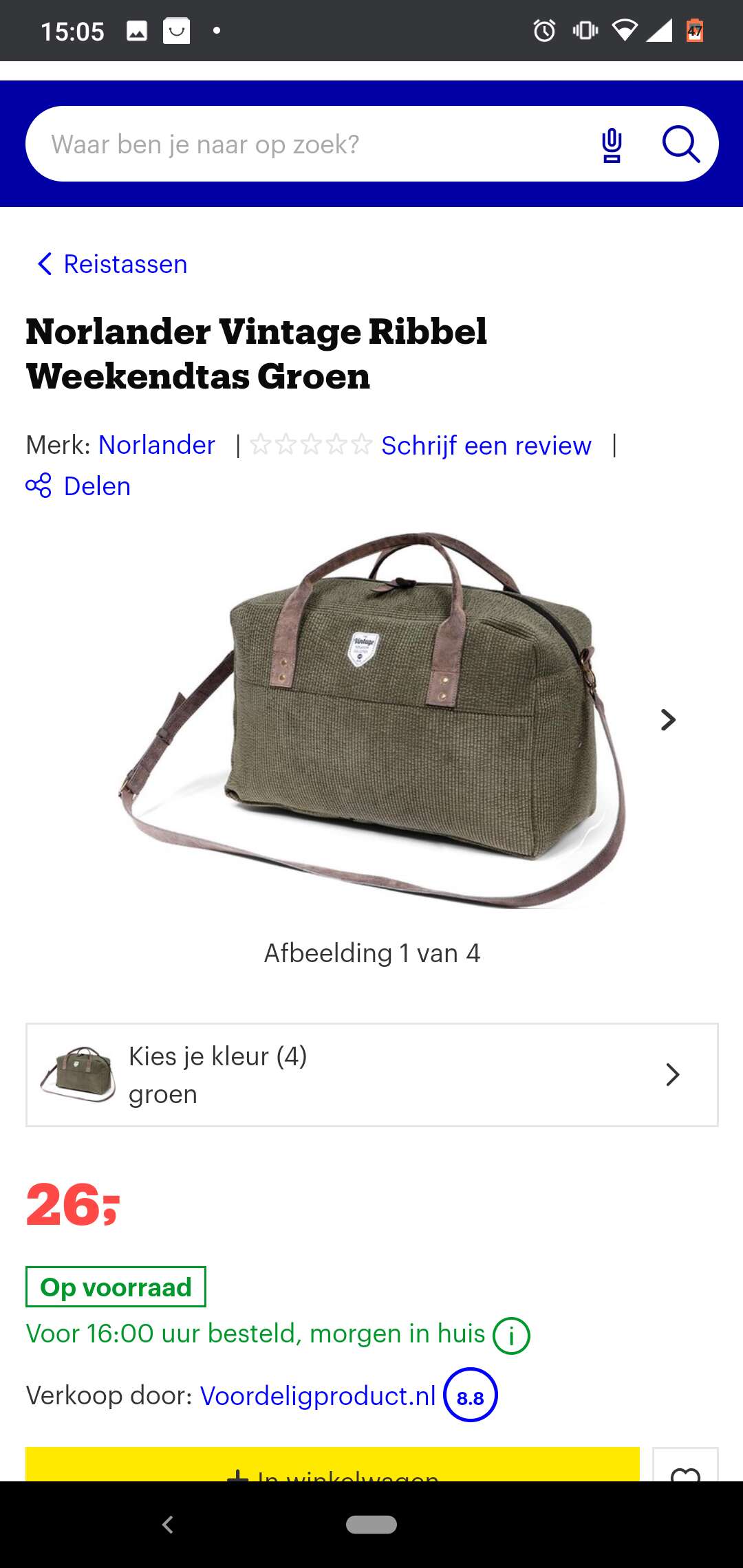
Task: Click the share icon next to Delen
Action: click(39, 486)
